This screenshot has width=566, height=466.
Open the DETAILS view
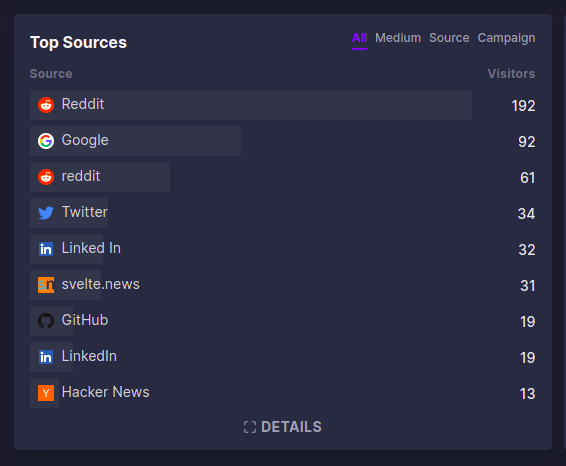tap(283, 427)
